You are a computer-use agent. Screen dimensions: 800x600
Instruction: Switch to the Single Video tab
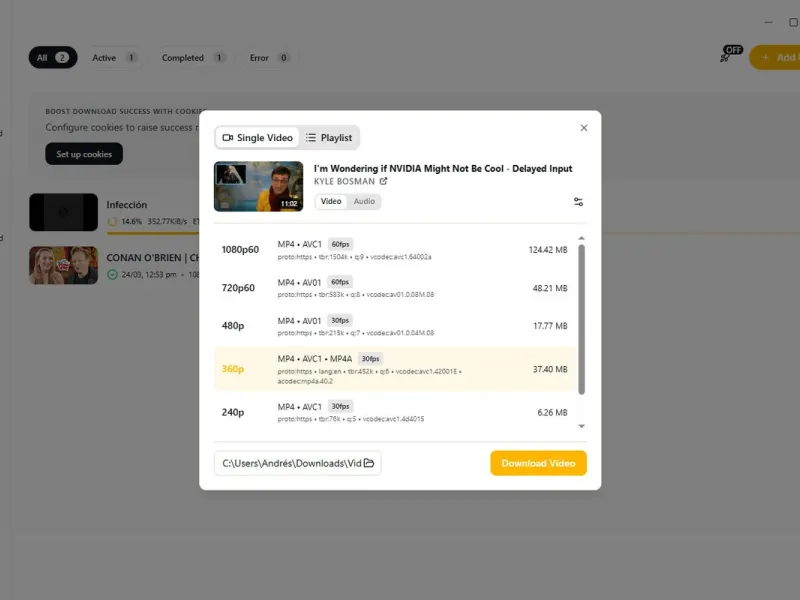pyautogui.click(x=257, y=138)
